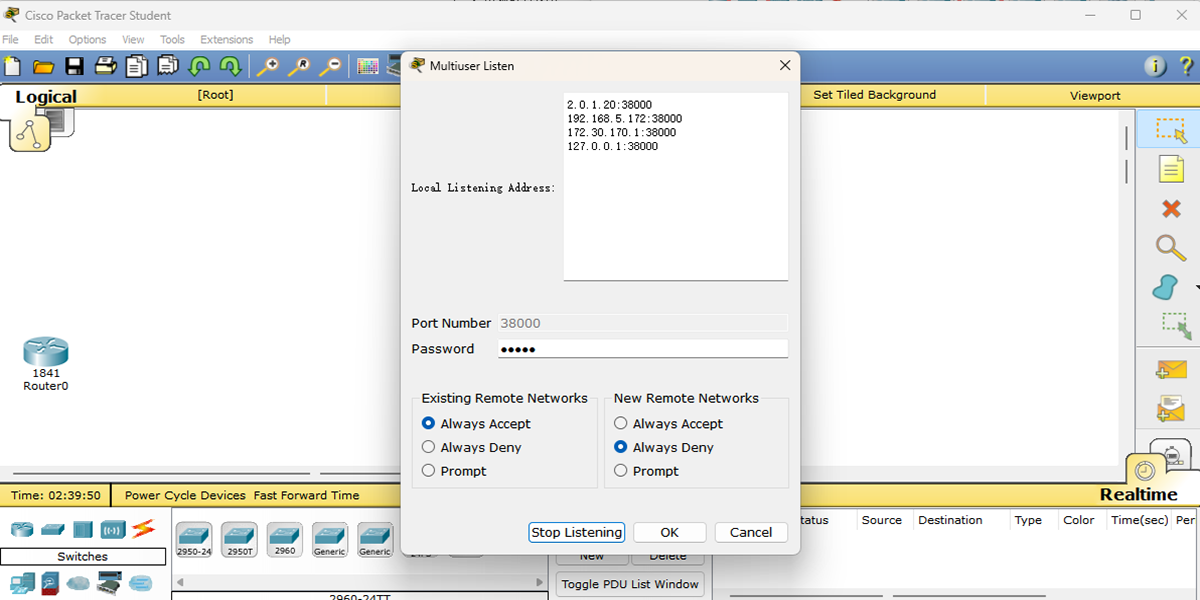Open the Help menu

(280, 40)
